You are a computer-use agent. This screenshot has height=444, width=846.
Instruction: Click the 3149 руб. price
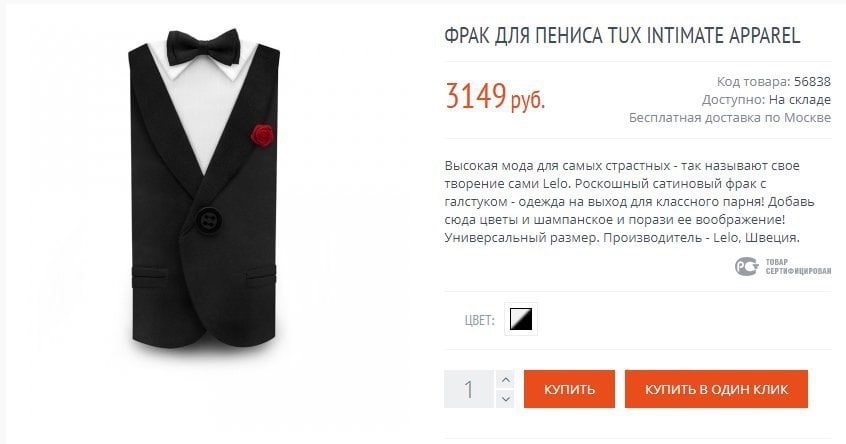pyautogui.click(x=495, y=97)
